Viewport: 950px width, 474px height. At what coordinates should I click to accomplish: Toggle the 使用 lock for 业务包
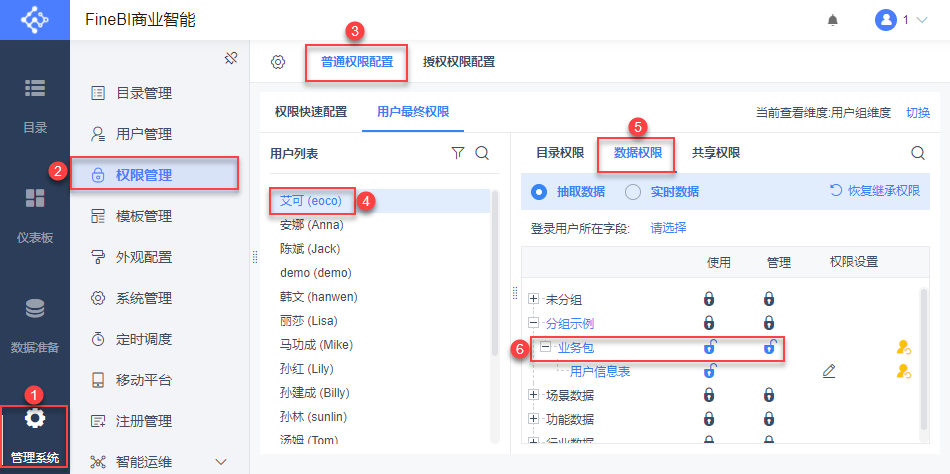709,347
